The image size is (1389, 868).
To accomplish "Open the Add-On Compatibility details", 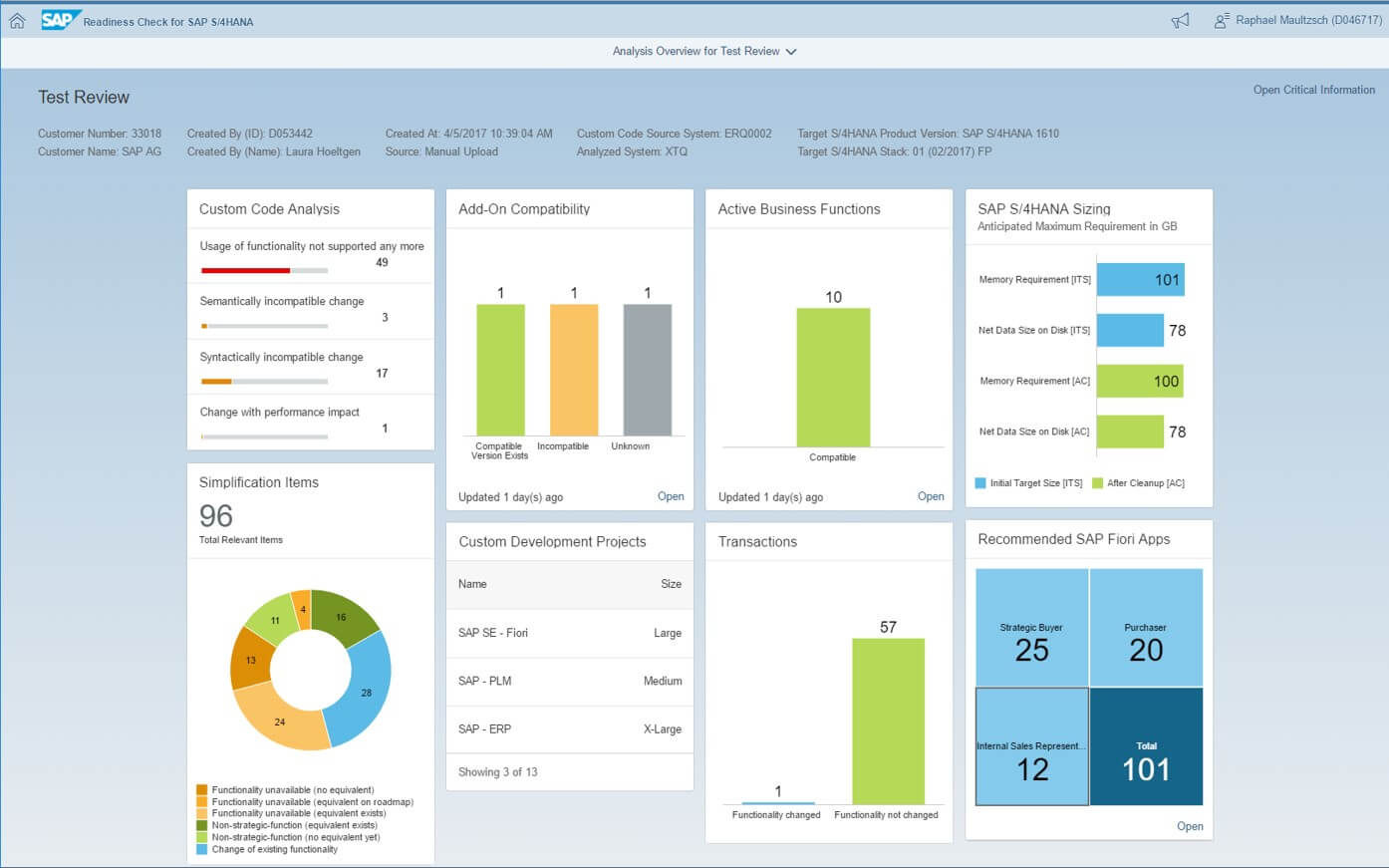I will click(670, 496).
